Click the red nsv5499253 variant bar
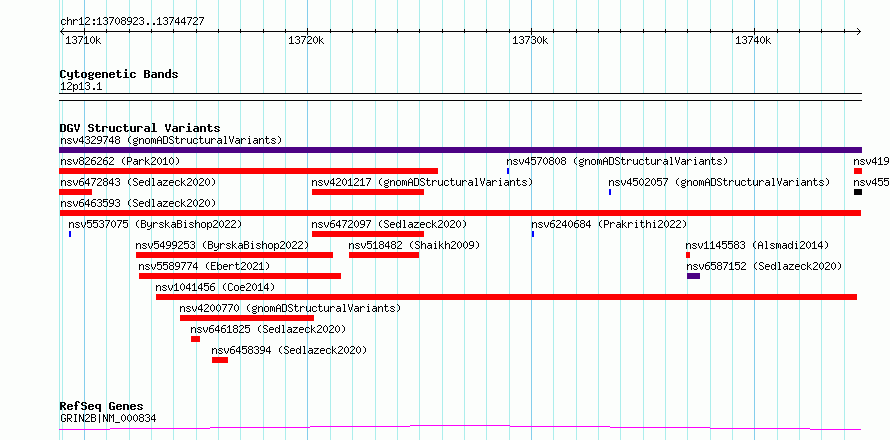Image resolution: width=890 pixels, height=440 pixels. click(234, 255)
